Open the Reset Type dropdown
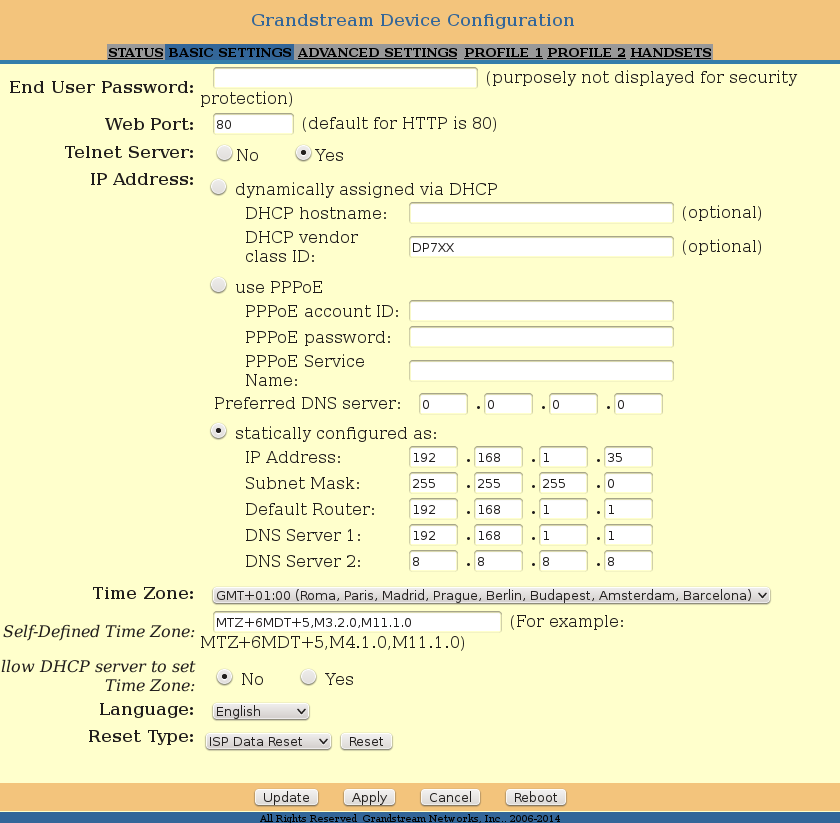Viewport: 840px width, 823px height. coord(268,742)
